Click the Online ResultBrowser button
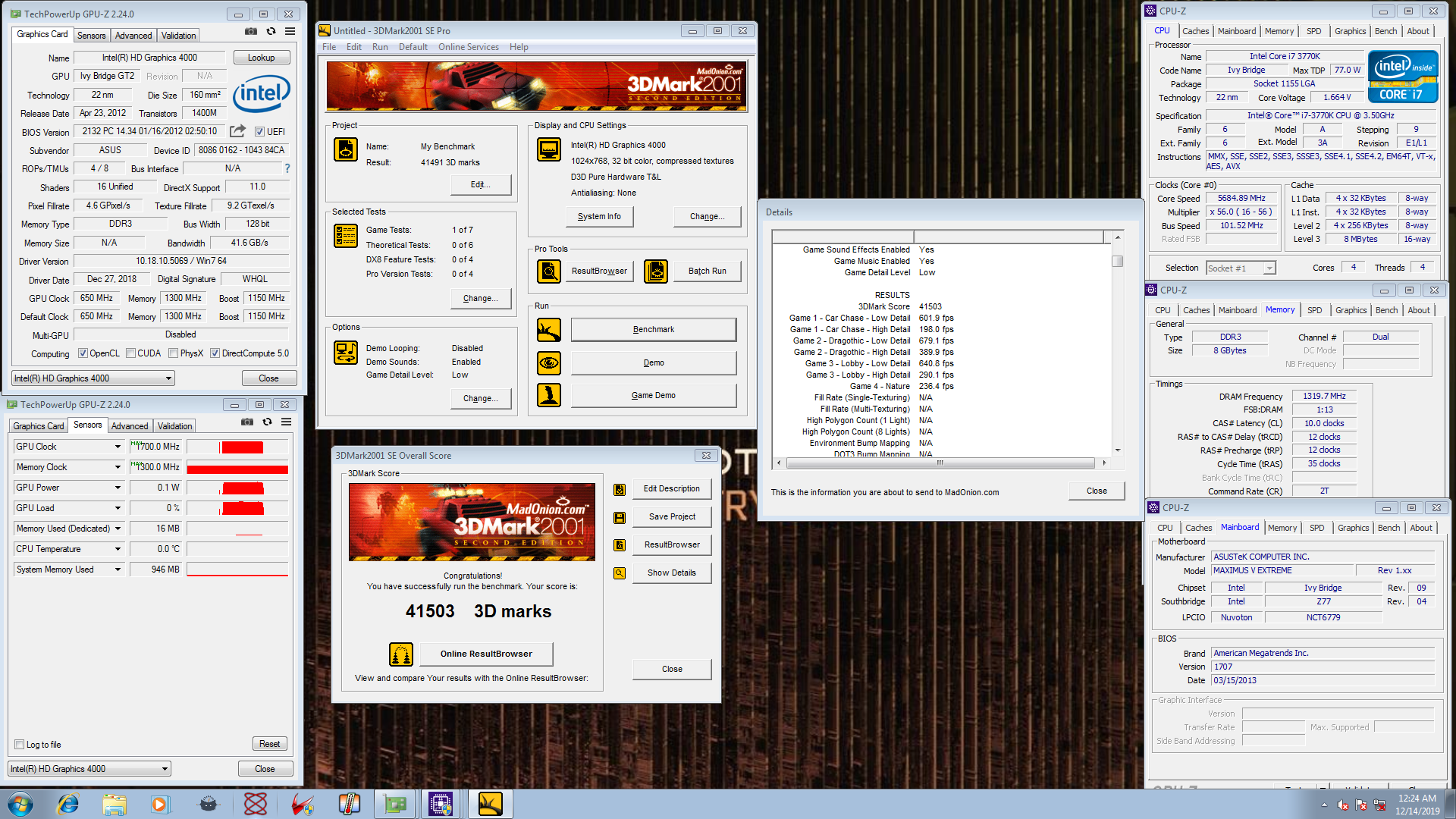The width and height of the screenshot is (1456, 819). 486,654
